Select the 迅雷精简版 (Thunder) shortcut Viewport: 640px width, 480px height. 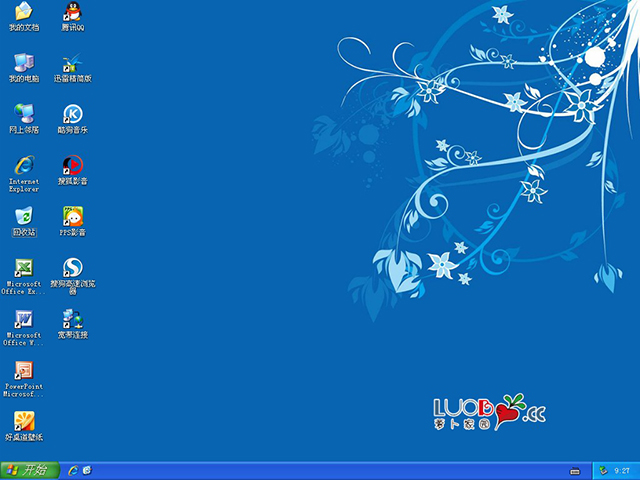coord(72,63)
